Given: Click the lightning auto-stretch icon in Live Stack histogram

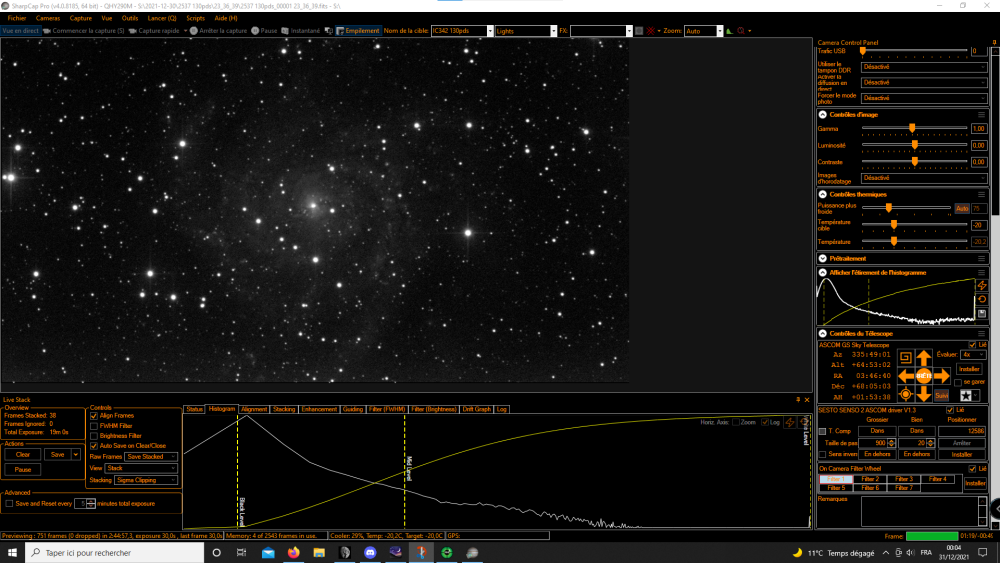Looking at the screenshot, I should tap(790, 422).
